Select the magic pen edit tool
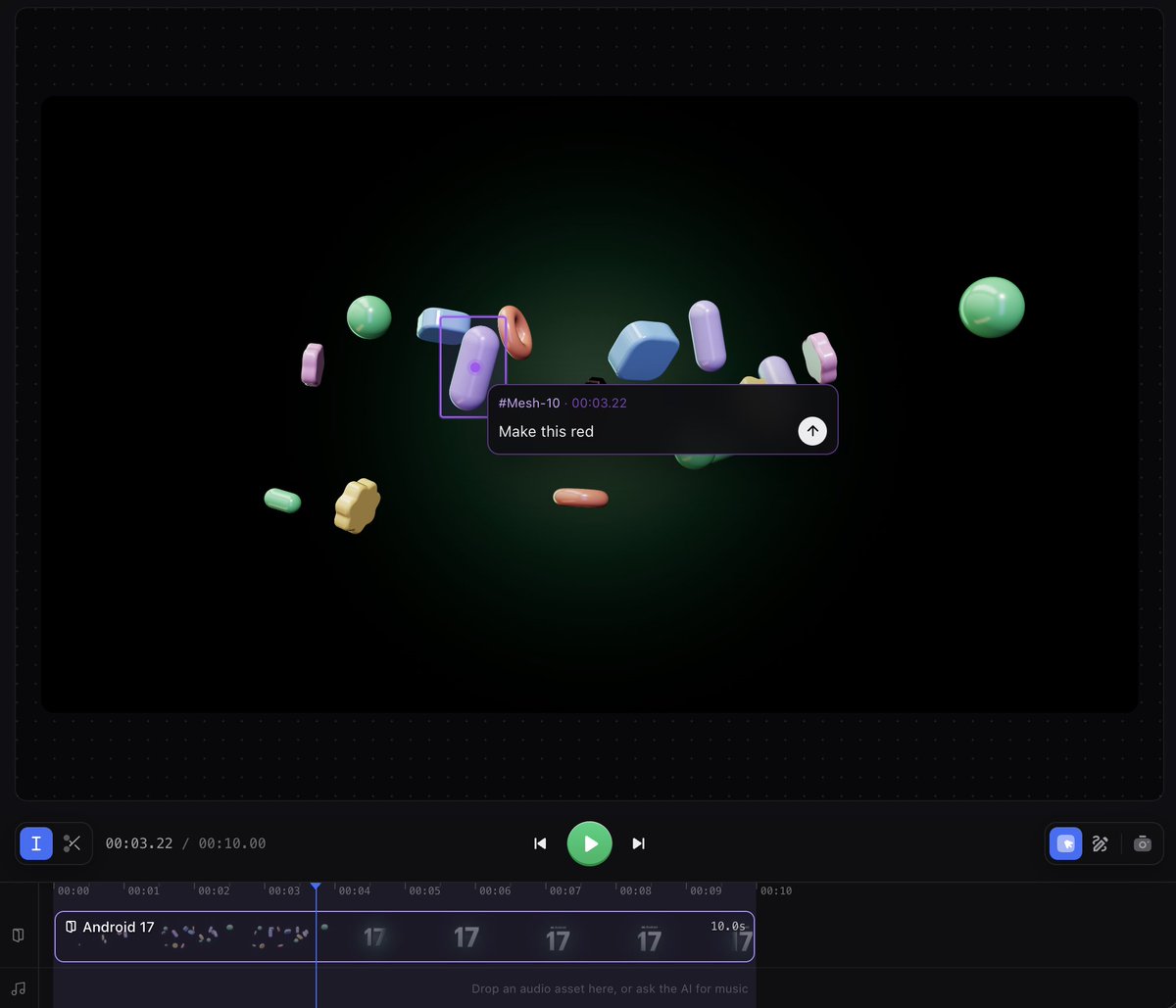Viewport: 1176px width, 1008px height. [1100, 843]
